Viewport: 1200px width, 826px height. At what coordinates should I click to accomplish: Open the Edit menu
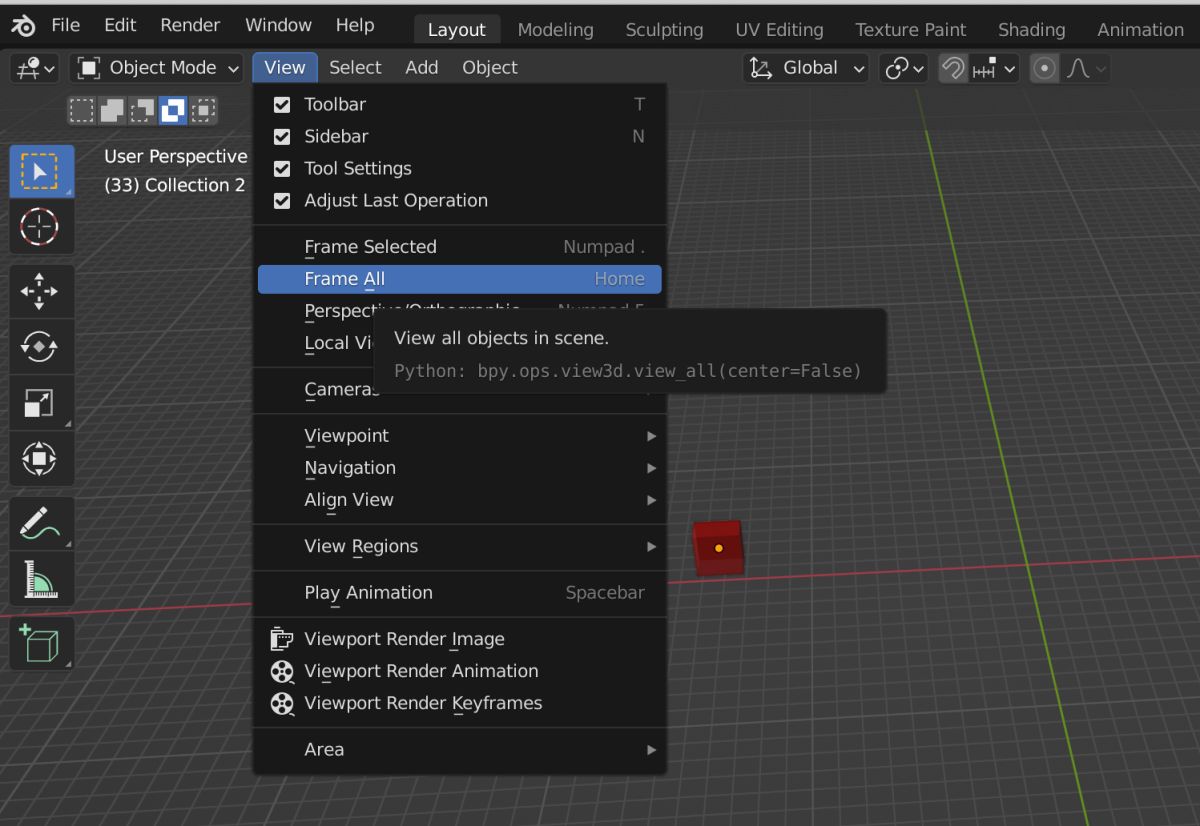point(121,25)
